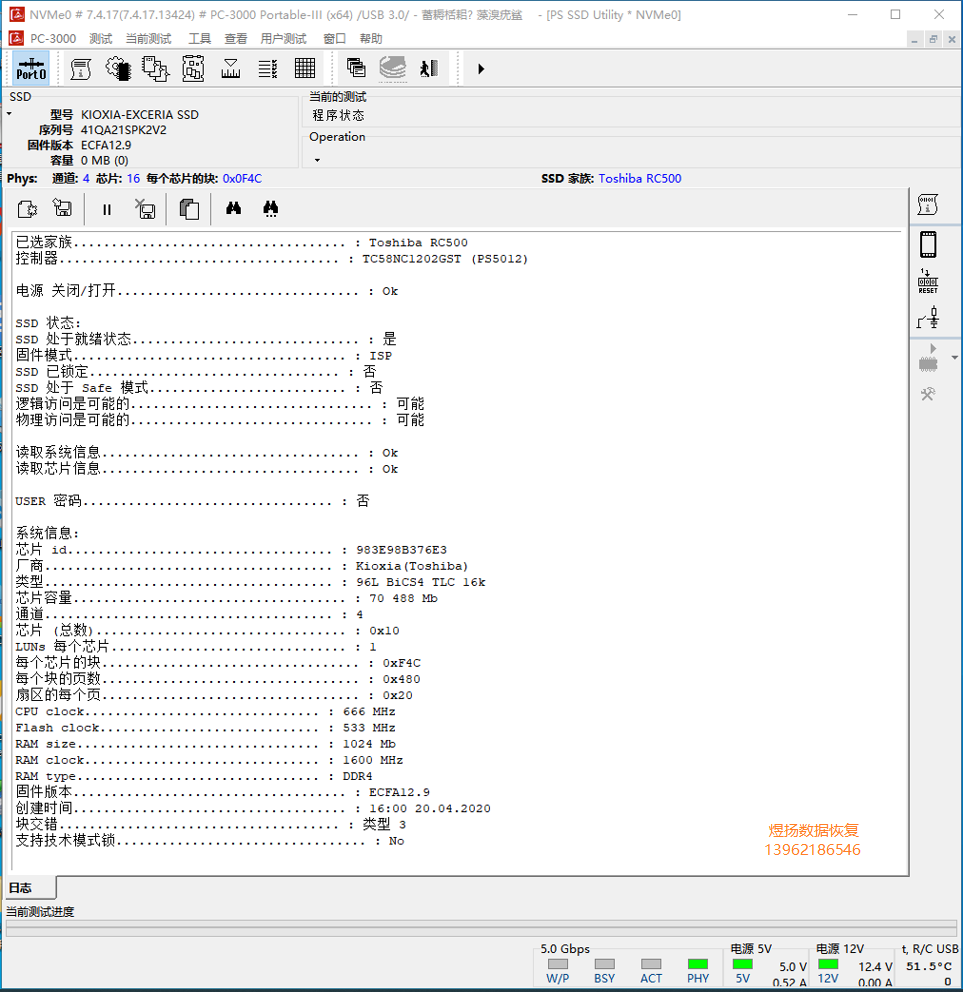
Task: Click the current test progress bar
Action: [x=481, y=928]
